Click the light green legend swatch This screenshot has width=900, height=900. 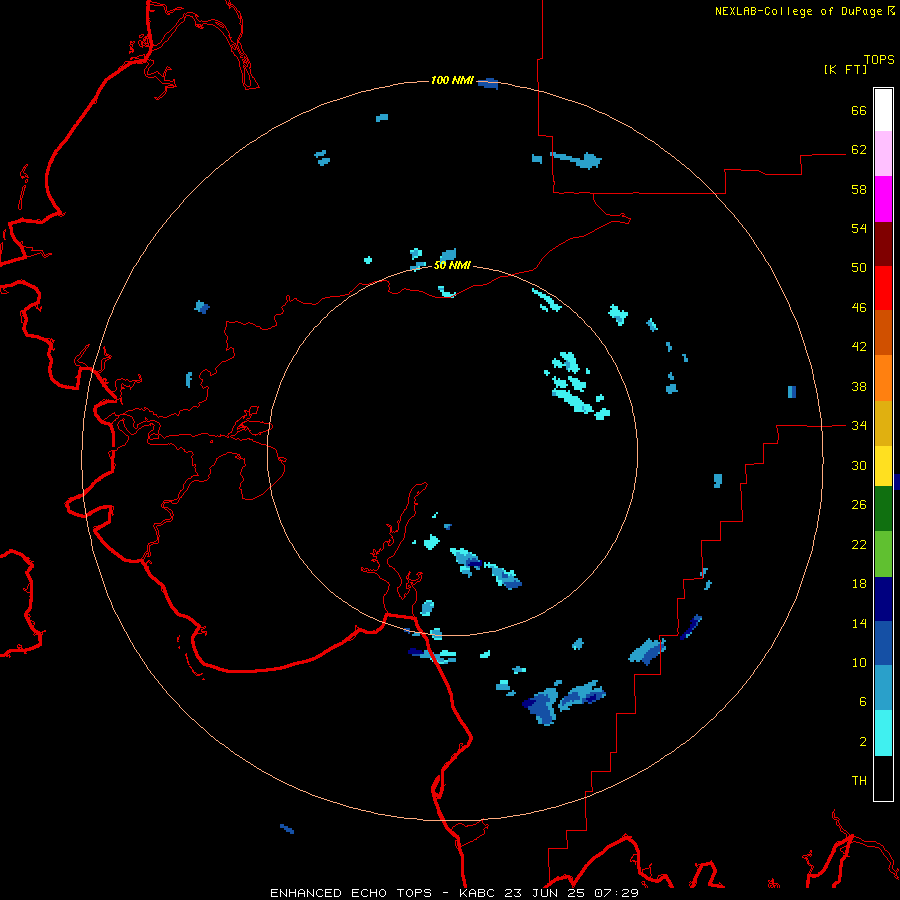click(x=883, y=554)
